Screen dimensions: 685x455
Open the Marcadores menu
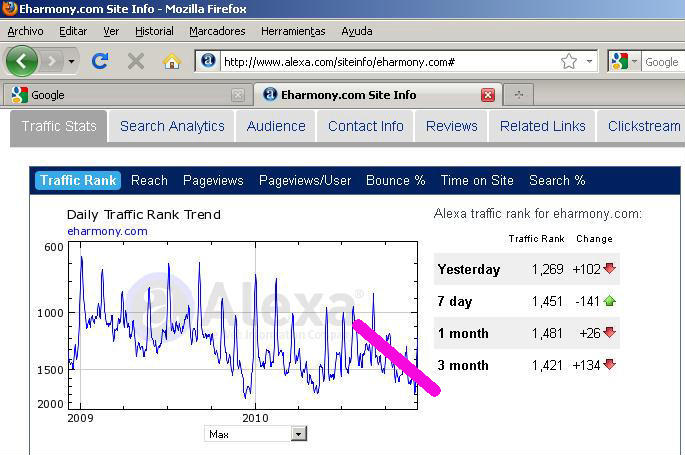point(217,31)
